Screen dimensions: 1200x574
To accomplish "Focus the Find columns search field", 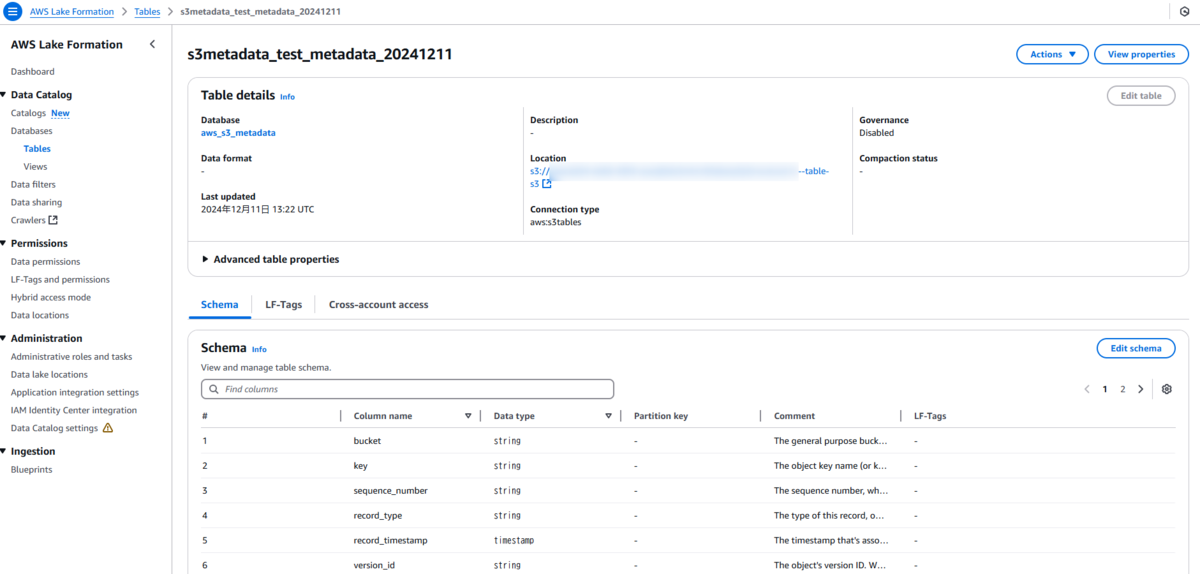I will click(407, 389).
